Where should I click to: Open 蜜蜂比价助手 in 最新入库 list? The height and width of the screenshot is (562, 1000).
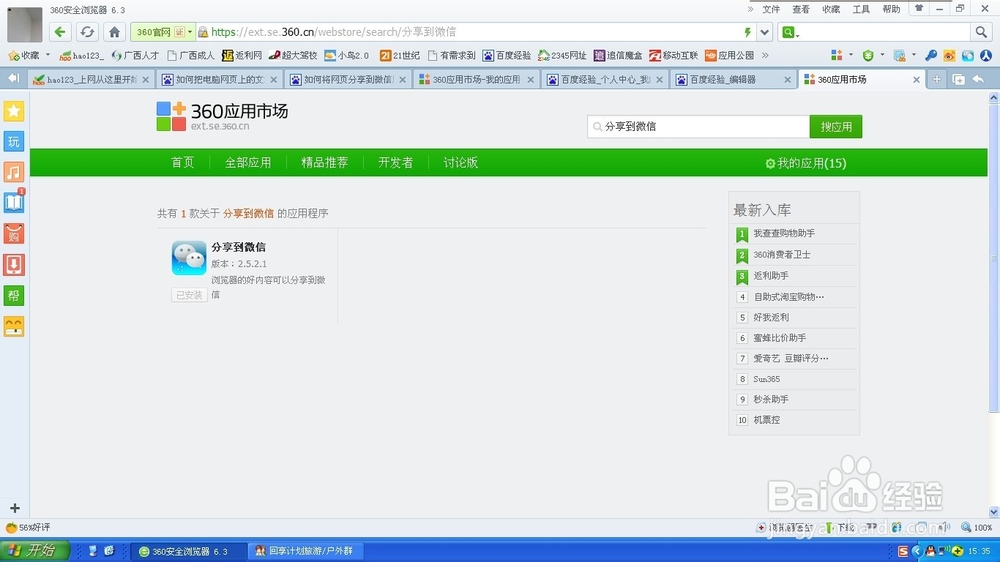tap(779, 338)
